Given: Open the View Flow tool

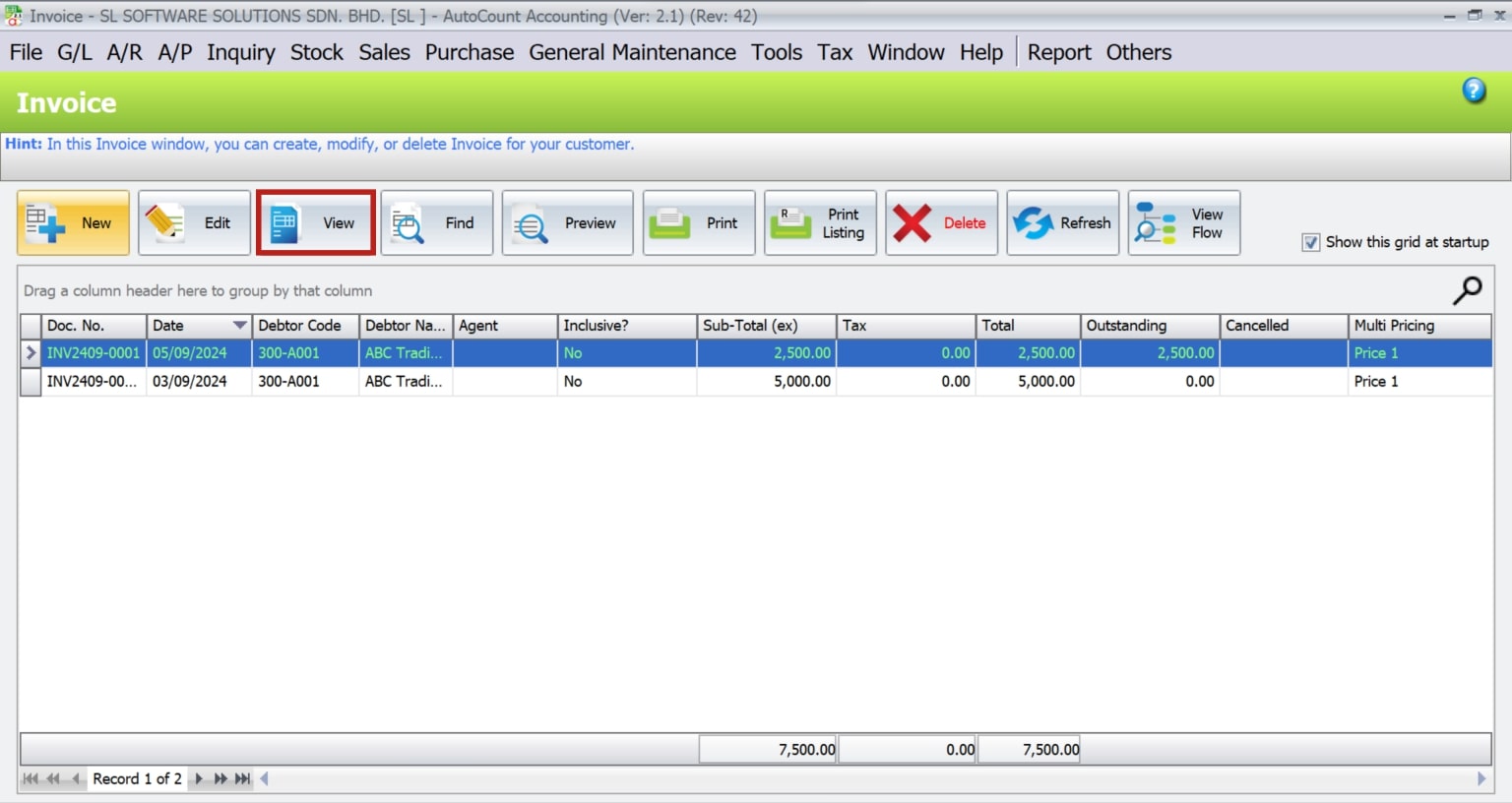Looking at the screenshot, I should tap(1183, 222).
